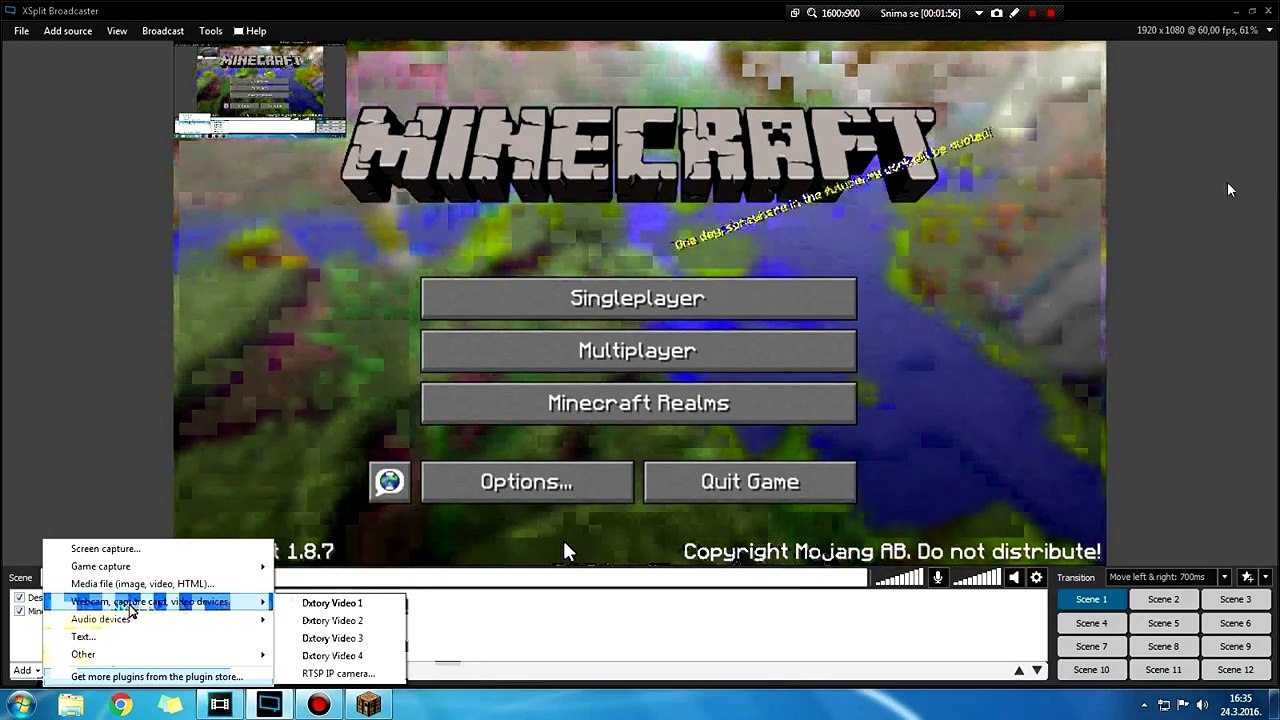Click the language globe button in Minecraft menu
1280x720 pixels.
(389, 482)
